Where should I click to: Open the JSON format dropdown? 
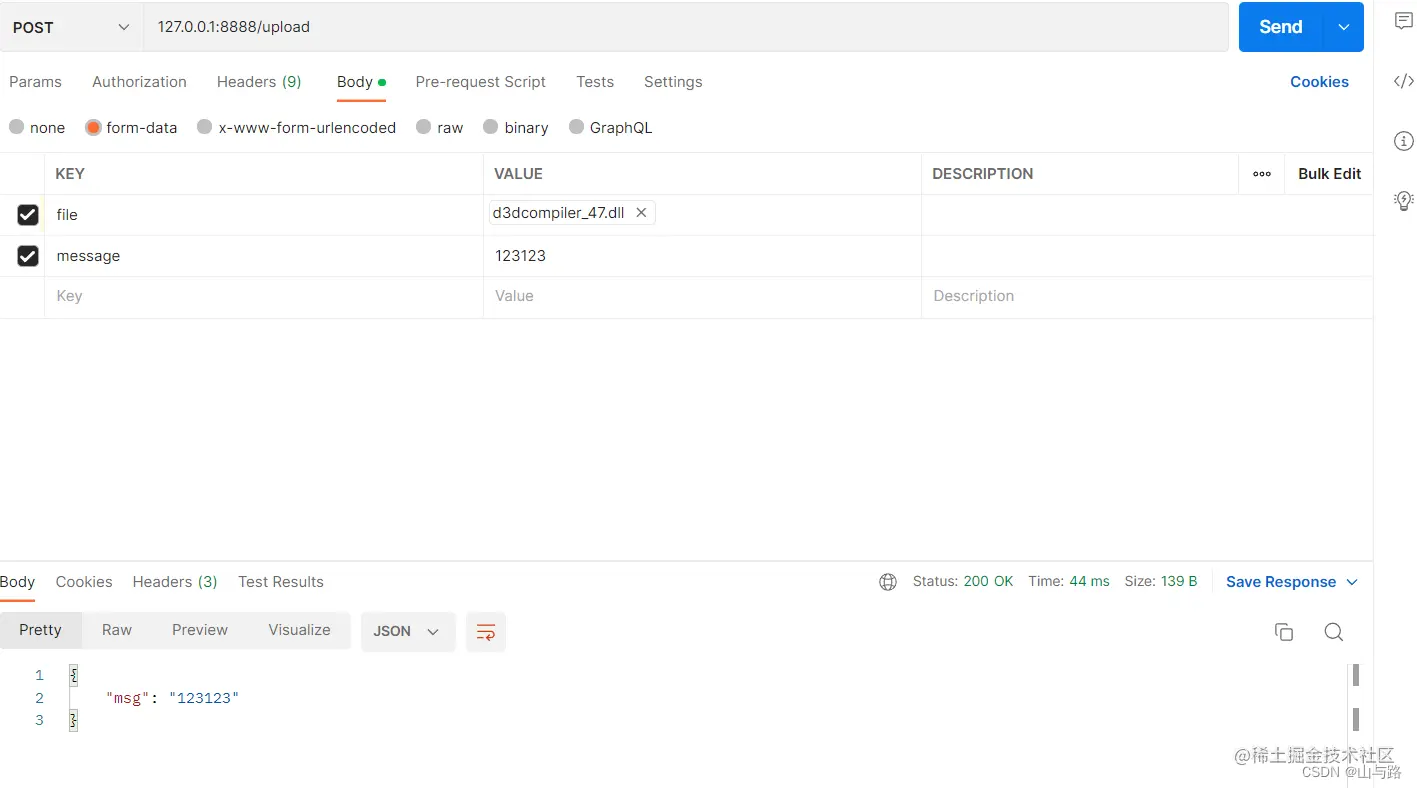tap(408, 632)
